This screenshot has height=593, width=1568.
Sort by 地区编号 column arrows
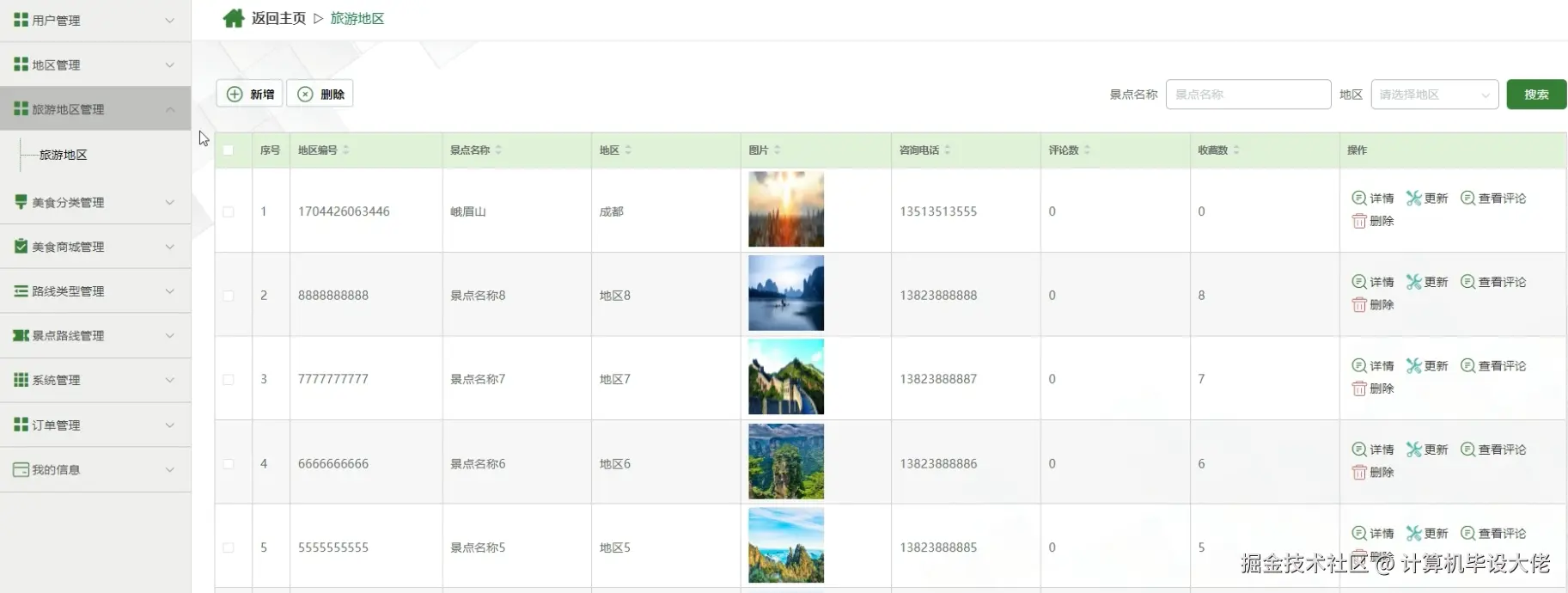(346, 150)
